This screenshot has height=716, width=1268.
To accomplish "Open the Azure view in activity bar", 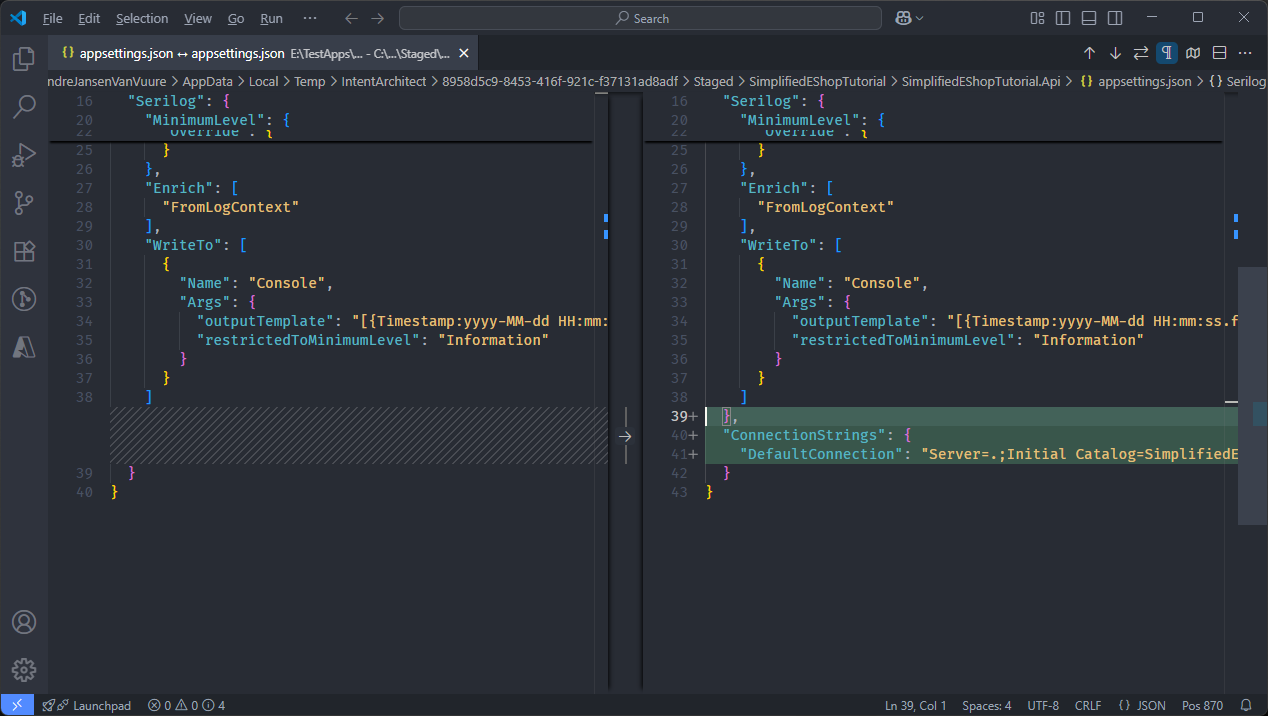I will coord(24,346).
